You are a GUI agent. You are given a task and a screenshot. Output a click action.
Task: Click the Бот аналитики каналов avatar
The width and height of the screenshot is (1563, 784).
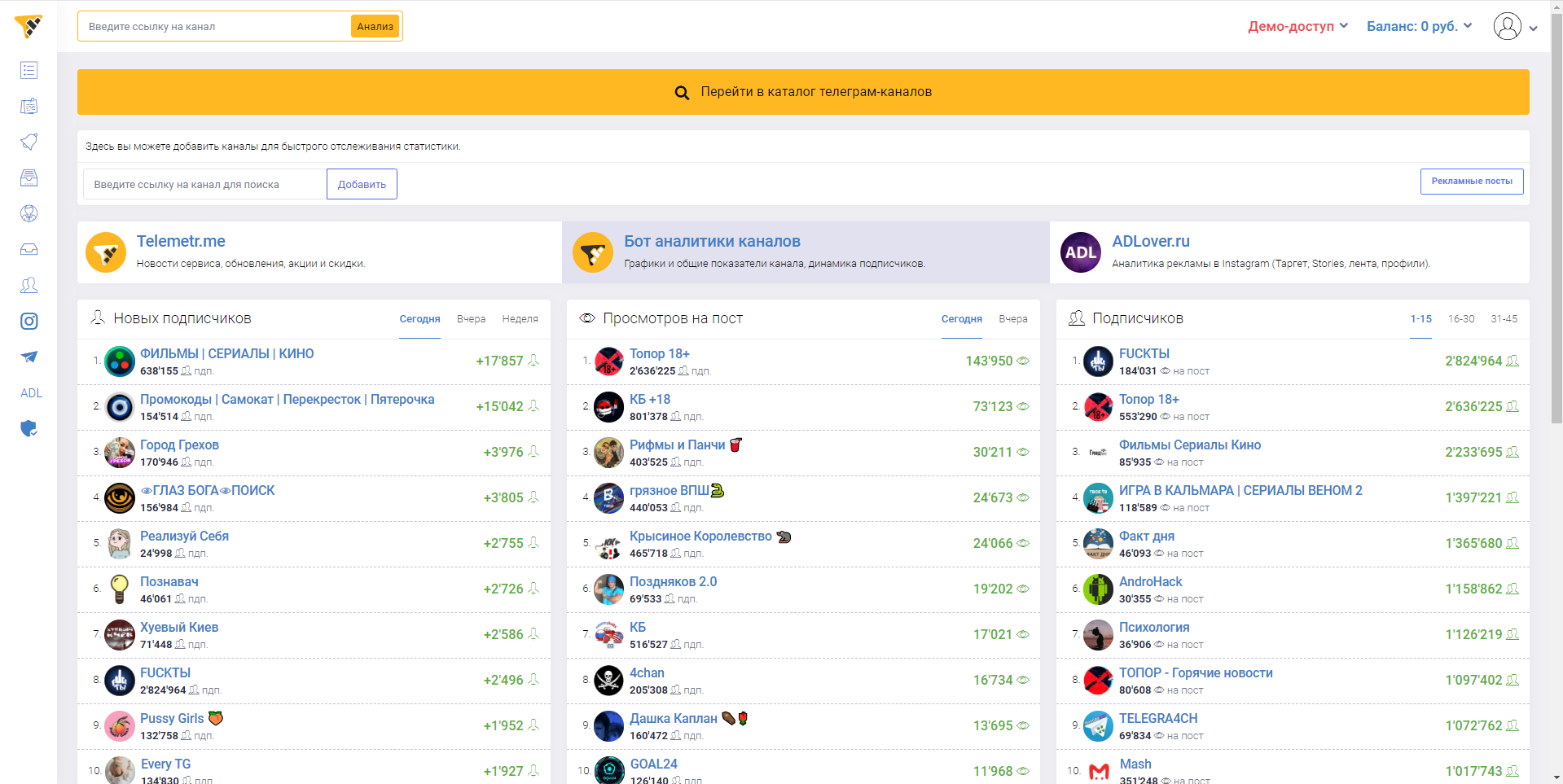(x=593, y=252)
